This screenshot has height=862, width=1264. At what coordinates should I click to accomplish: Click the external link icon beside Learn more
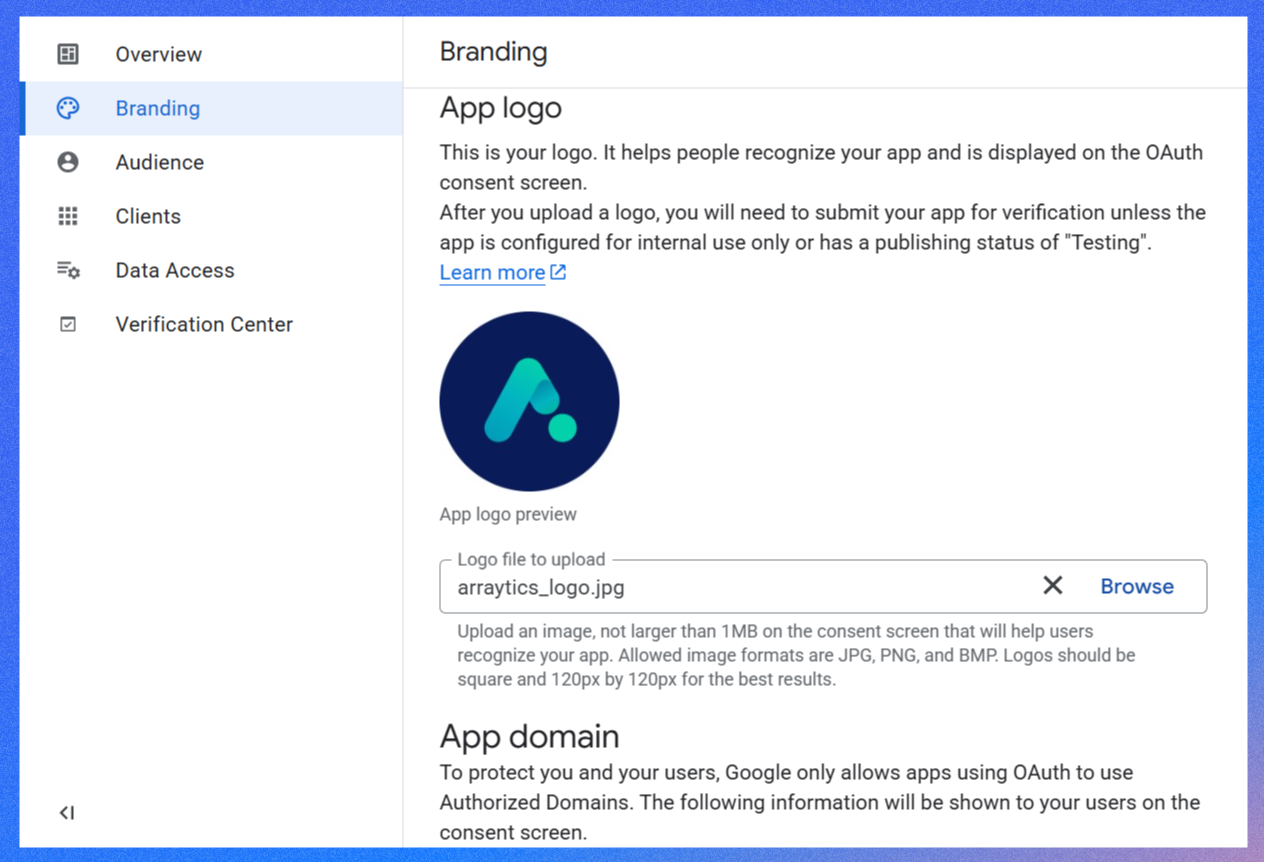(558, 272)
